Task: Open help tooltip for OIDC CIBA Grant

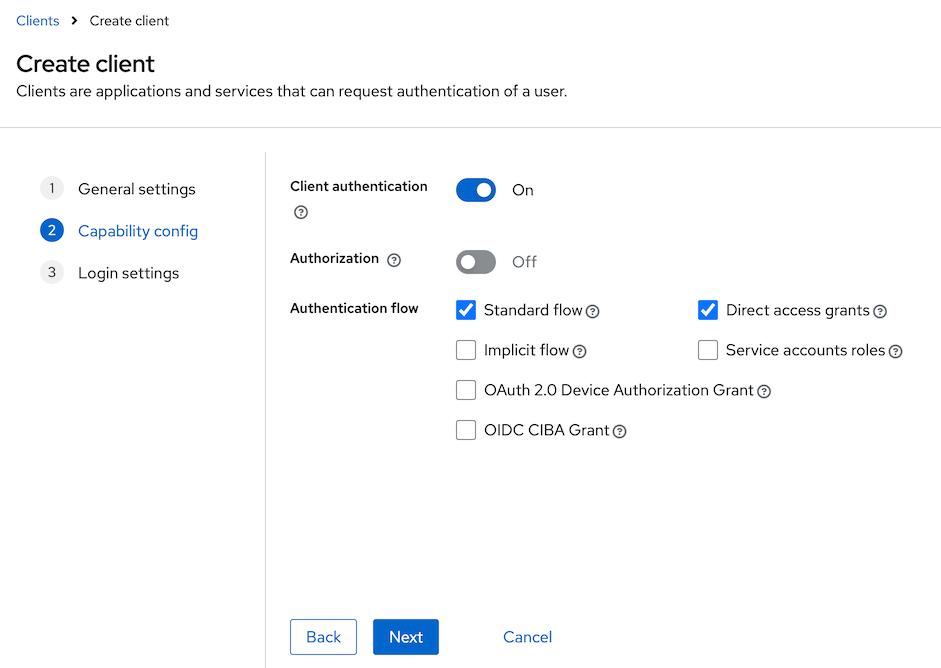Action: coord(620,431)
